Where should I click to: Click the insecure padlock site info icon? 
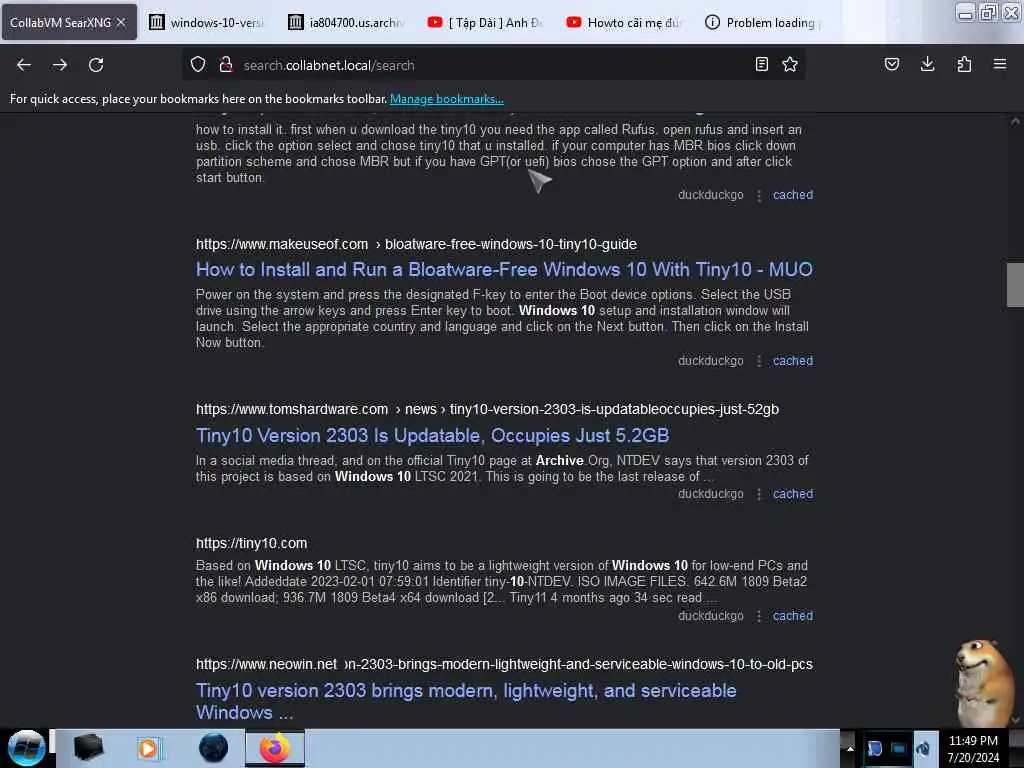click(226, 65)
